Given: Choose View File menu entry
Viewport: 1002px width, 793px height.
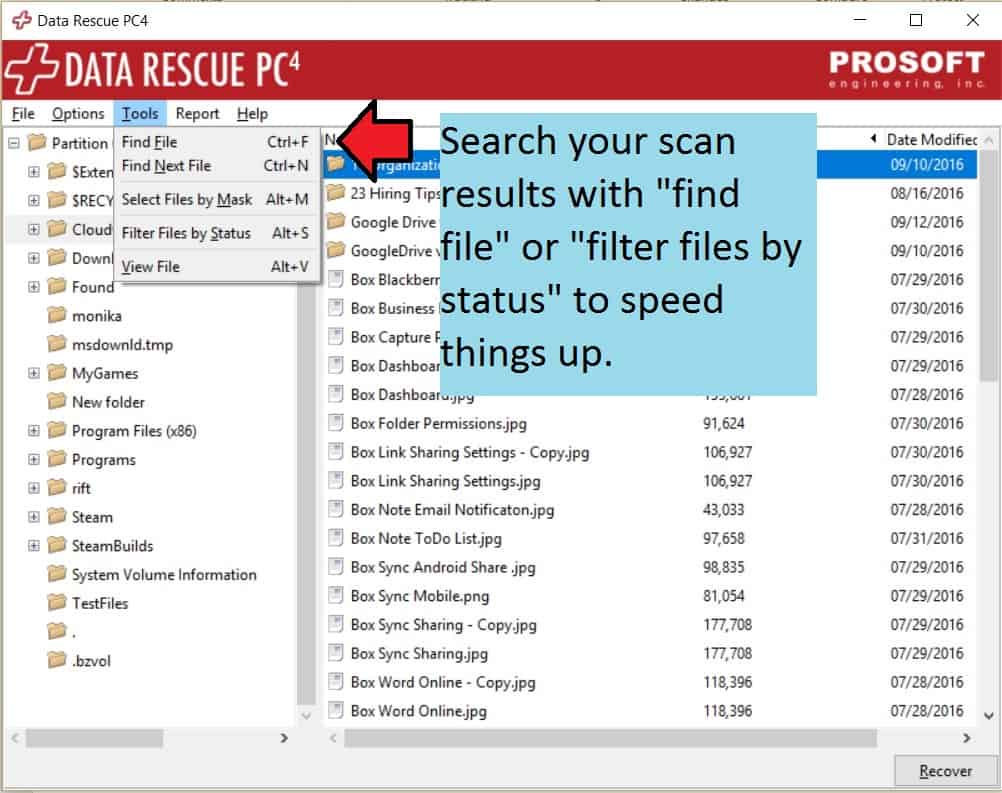Looking at the screenshot, I should point(215,266).
